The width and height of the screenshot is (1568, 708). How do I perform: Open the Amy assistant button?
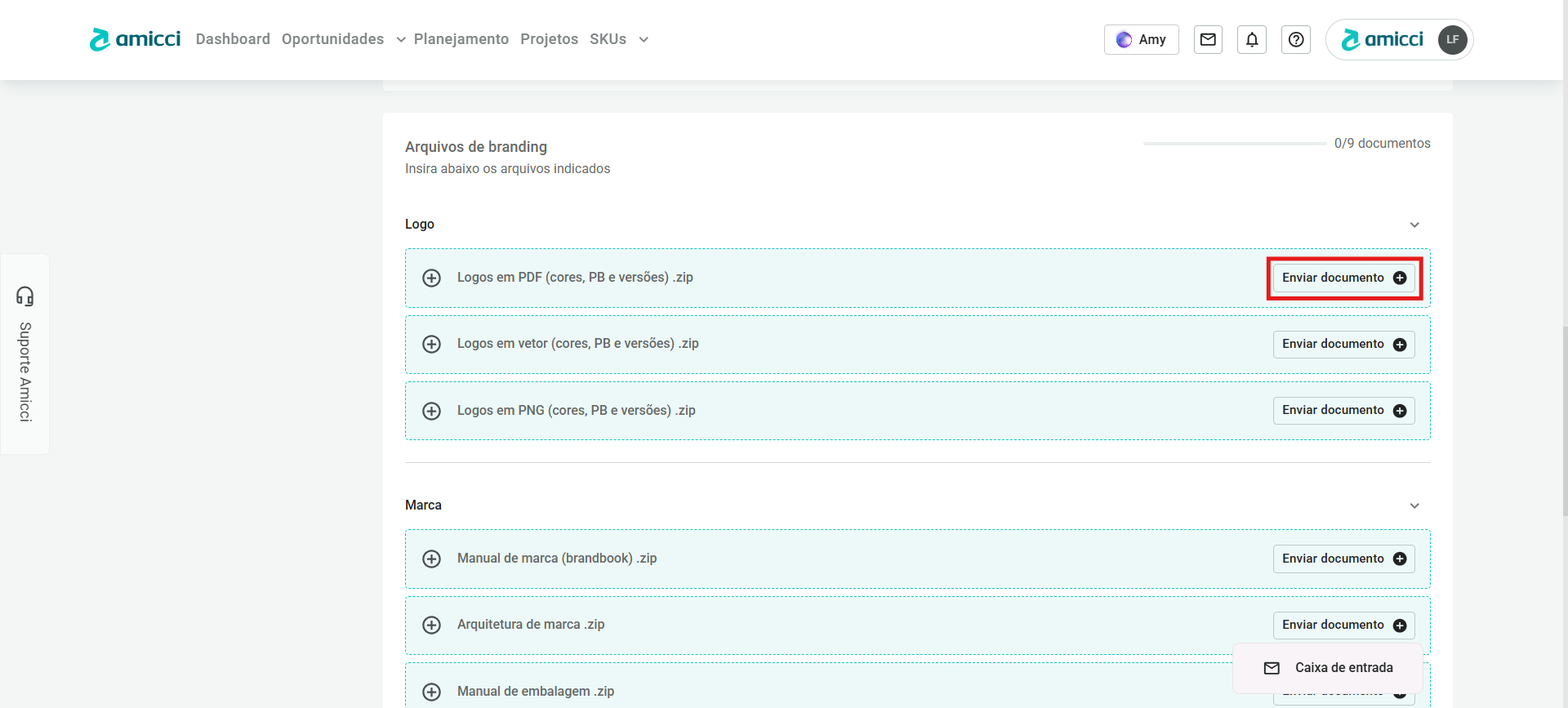click(x=1141, y=39)
